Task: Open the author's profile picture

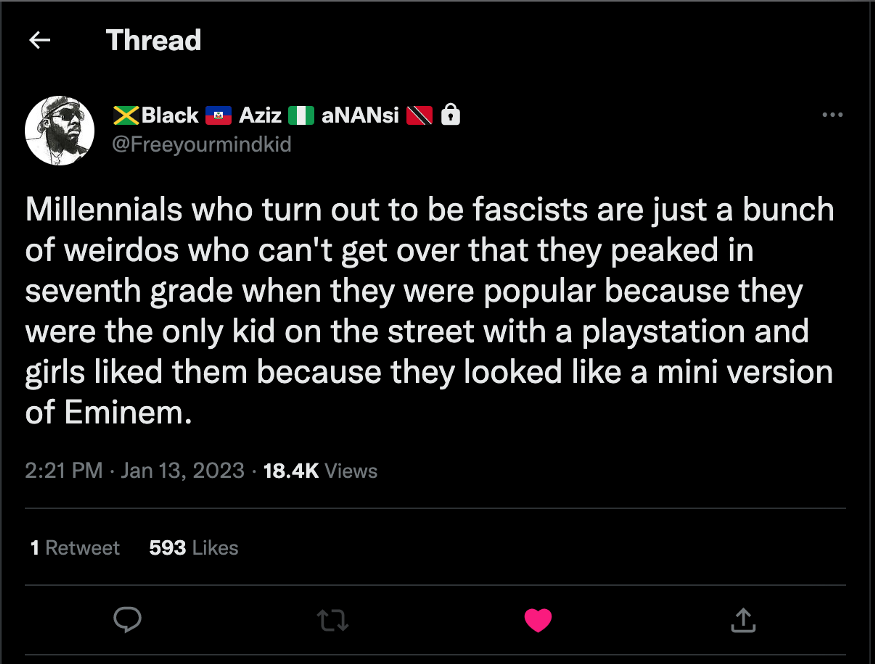Action: click(x=59, y=131)
